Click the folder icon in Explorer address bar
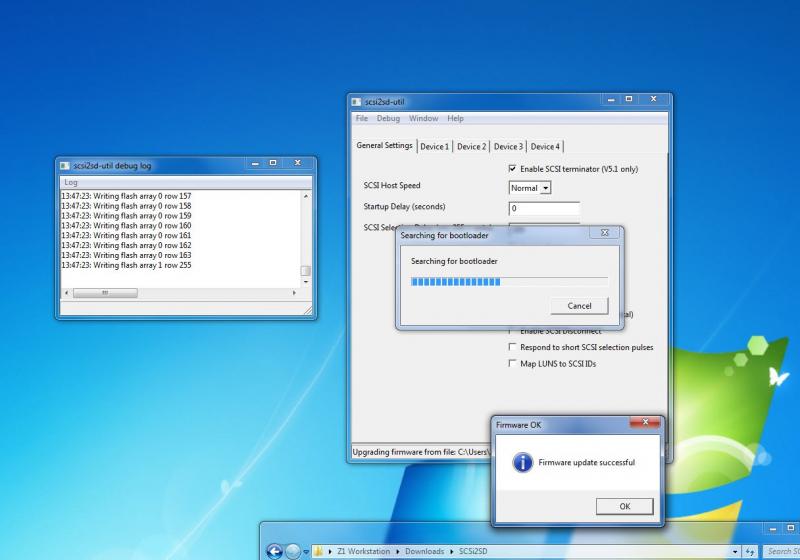The width and height of the screenshot is (800, 560). point(319,551)
